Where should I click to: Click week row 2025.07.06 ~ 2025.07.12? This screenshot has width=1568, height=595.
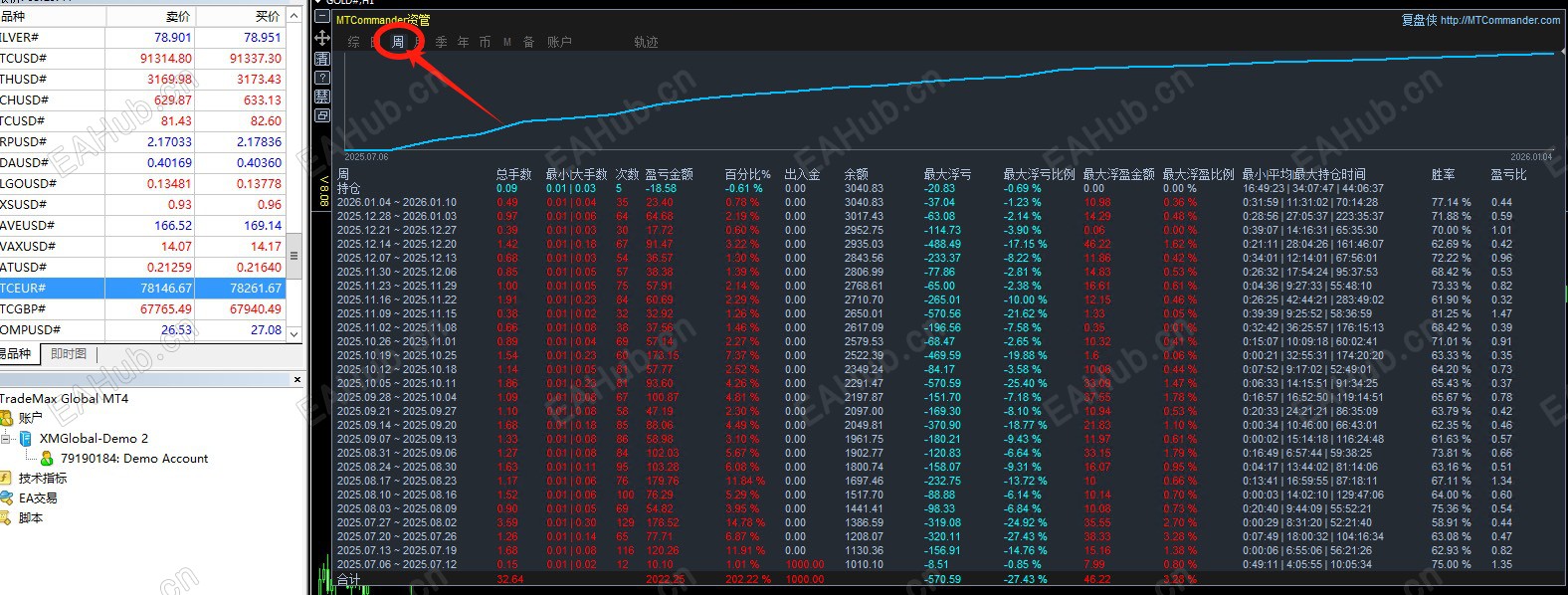click(x=397, y=564)
